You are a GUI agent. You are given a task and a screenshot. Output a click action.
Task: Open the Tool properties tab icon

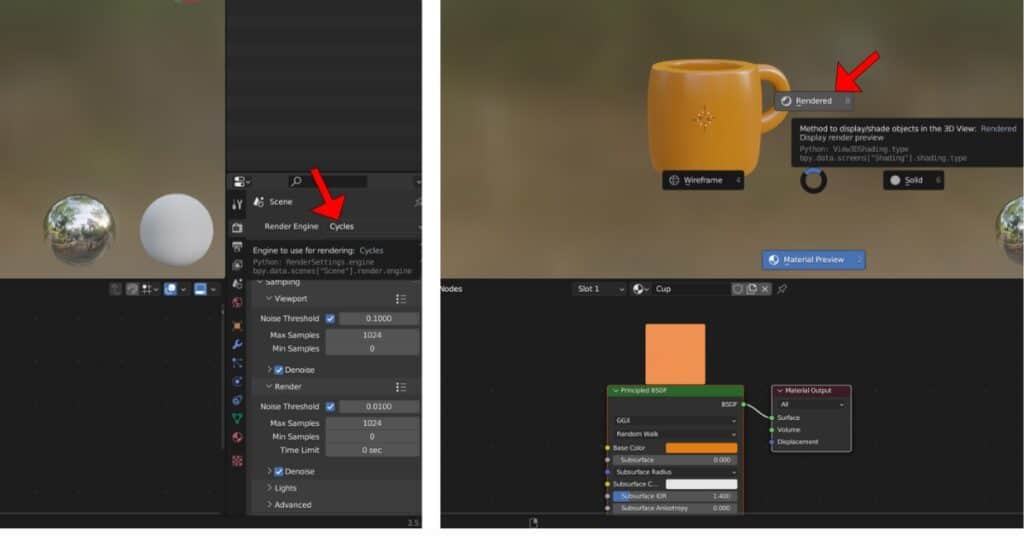(237, 205)
